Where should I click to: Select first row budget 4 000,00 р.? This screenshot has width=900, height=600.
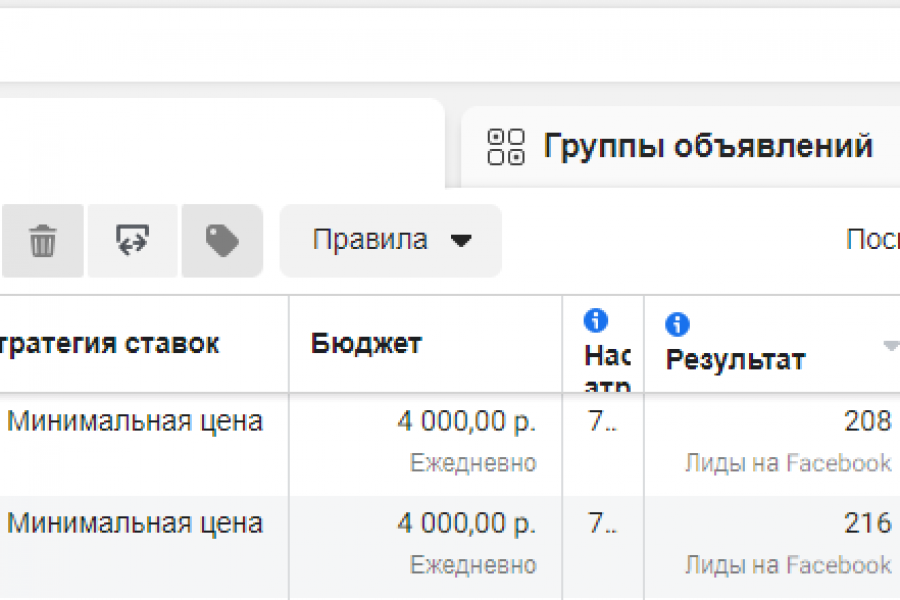click(x=466, y=422)
